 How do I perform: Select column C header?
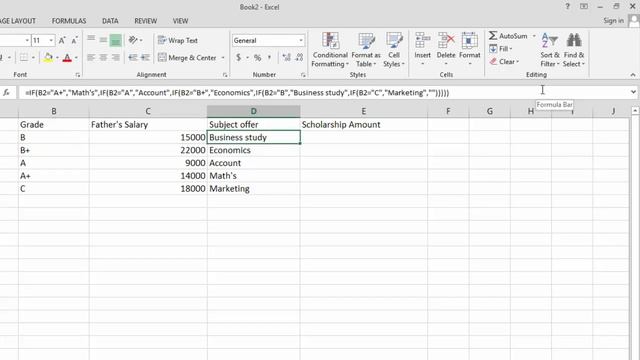point(148,111)
